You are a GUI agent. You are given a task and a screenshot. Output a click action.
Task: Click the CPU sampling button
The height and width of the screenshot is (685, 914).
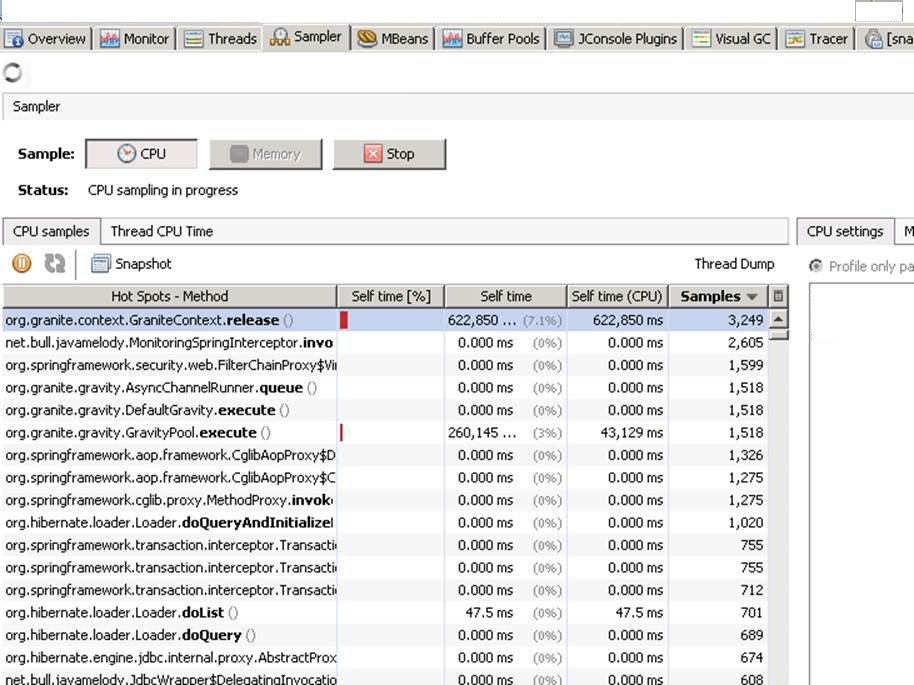click(141, 154)
